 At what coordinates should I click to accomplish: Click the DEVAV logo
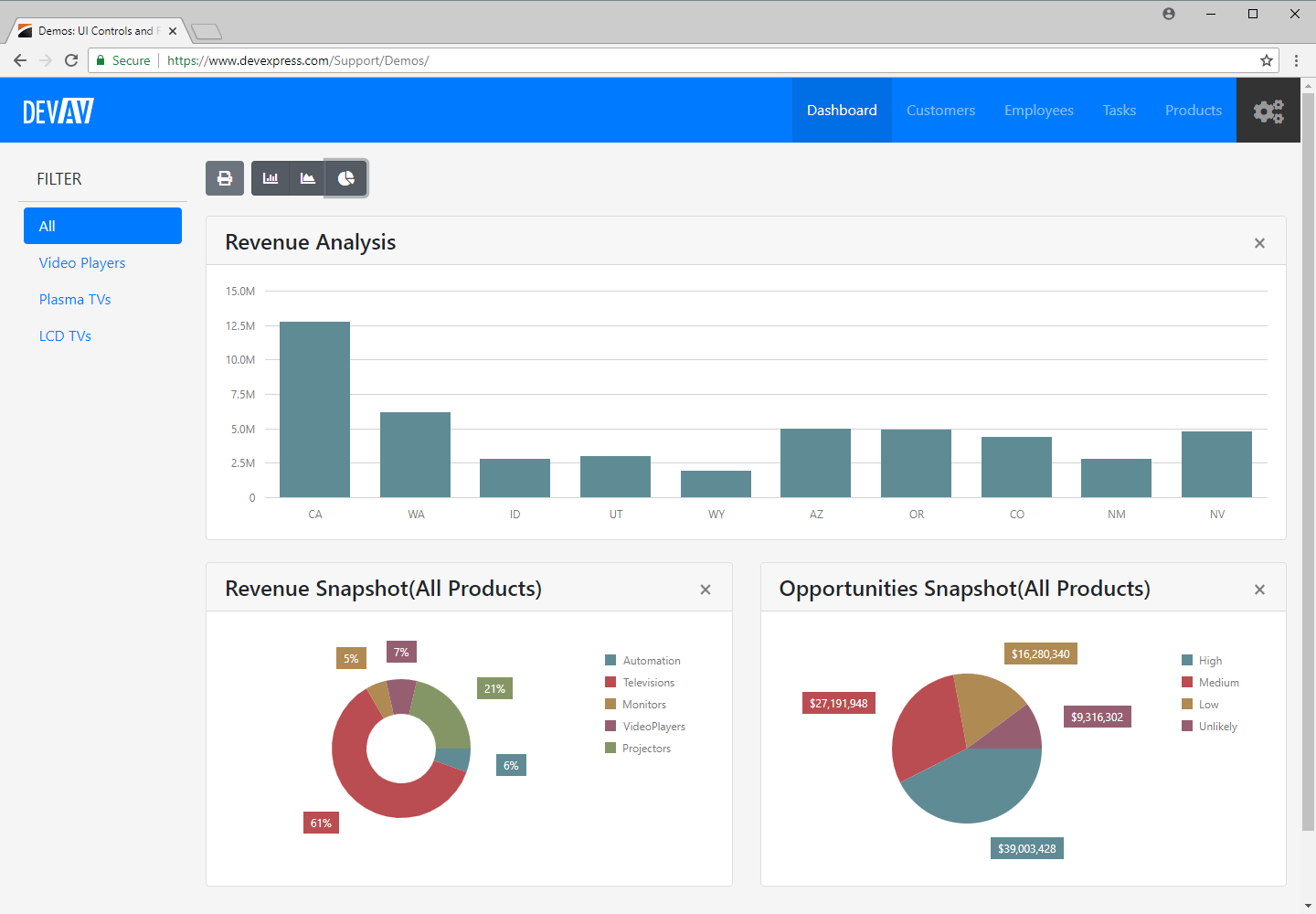(x=58, y=110)
